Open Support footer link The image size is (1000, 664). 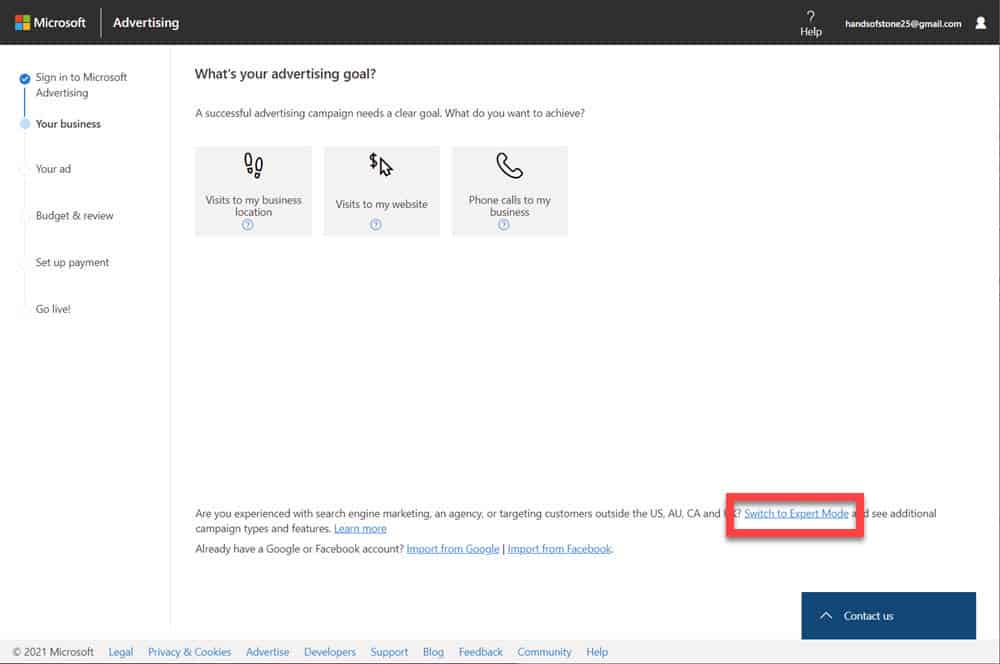[x=389, y=652]
